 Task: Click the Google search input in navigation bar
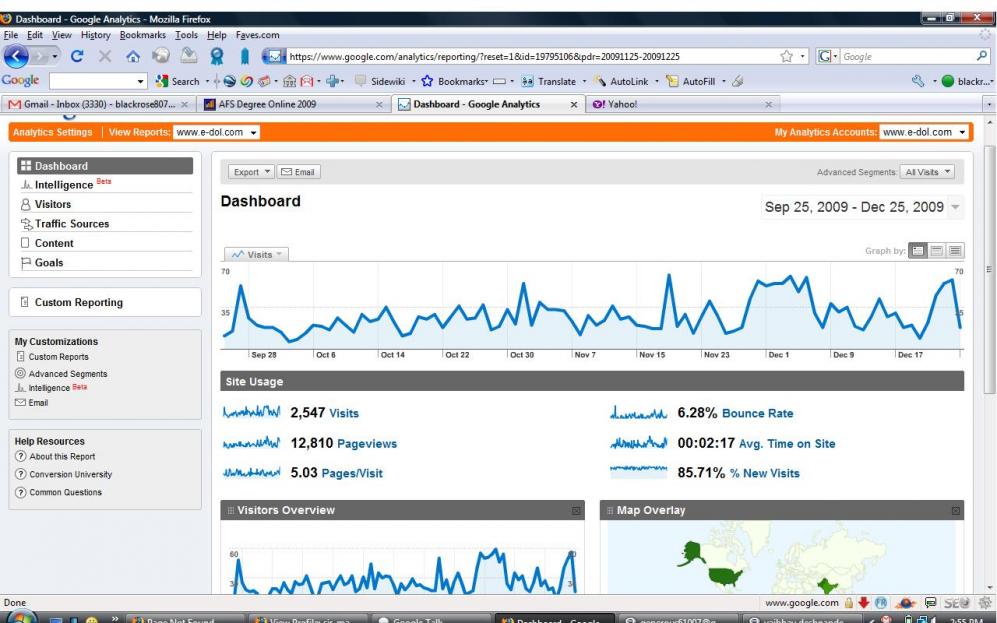(x=906, y=57)
